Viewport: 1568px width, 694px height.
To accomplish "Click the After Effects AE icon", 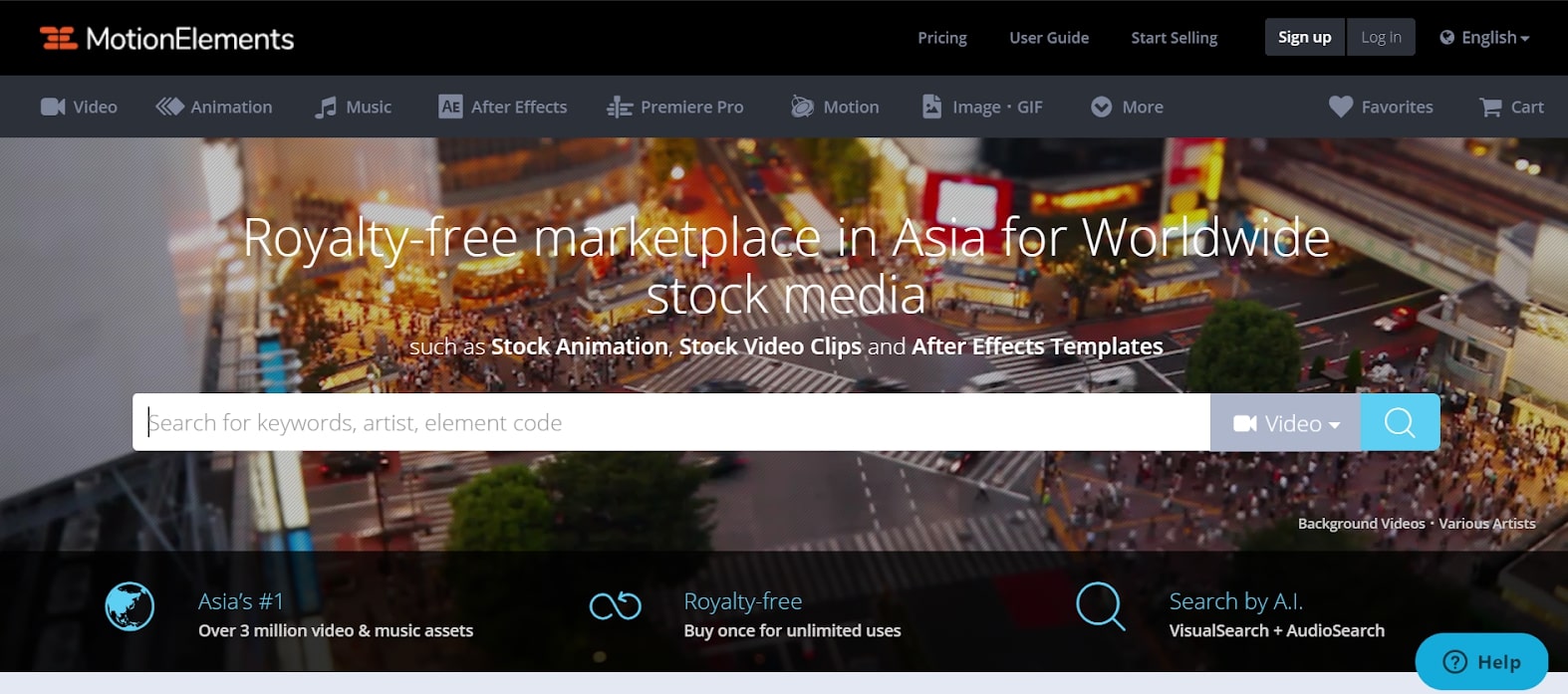I will point(450,107).
